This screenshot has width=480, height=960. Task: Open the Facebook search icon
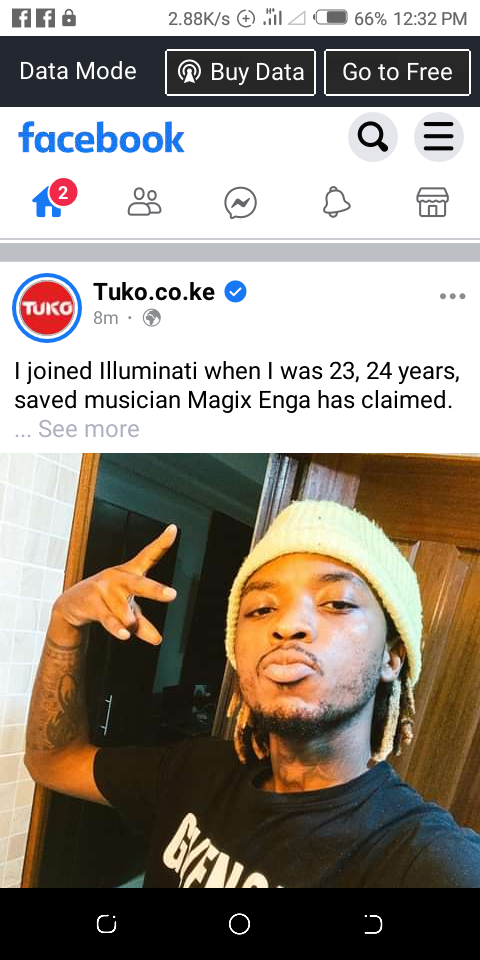click(373, 137)
